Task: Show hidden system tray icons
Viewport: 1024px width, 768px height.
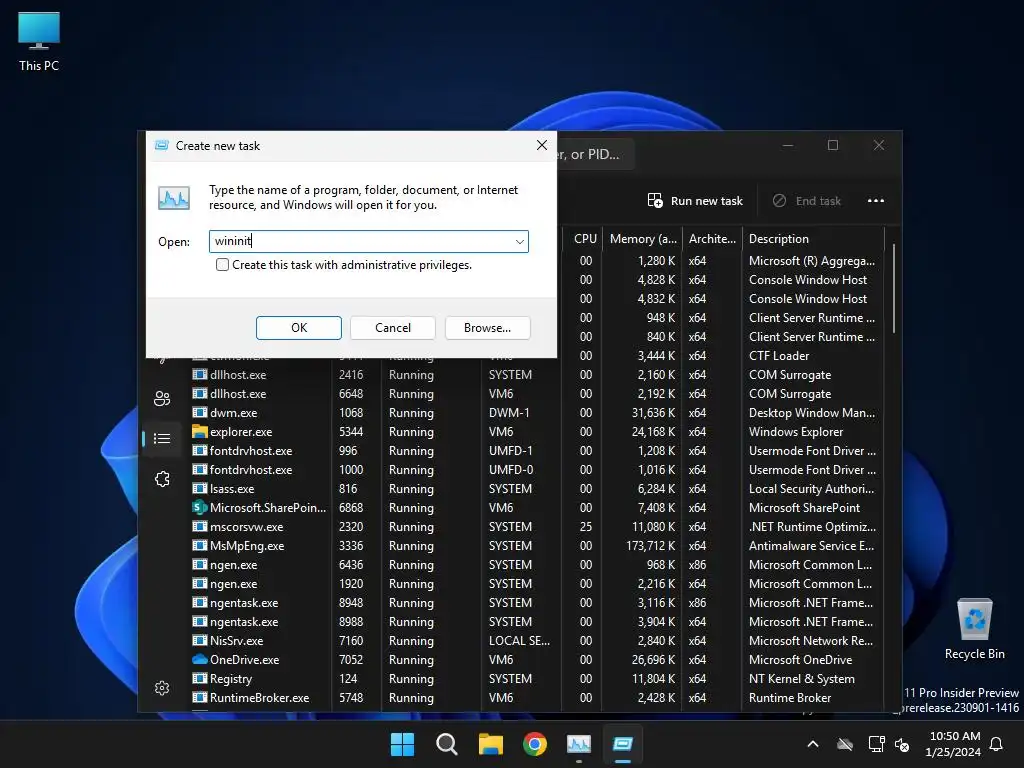Action: pyautogui.click(x=813, y=744)
